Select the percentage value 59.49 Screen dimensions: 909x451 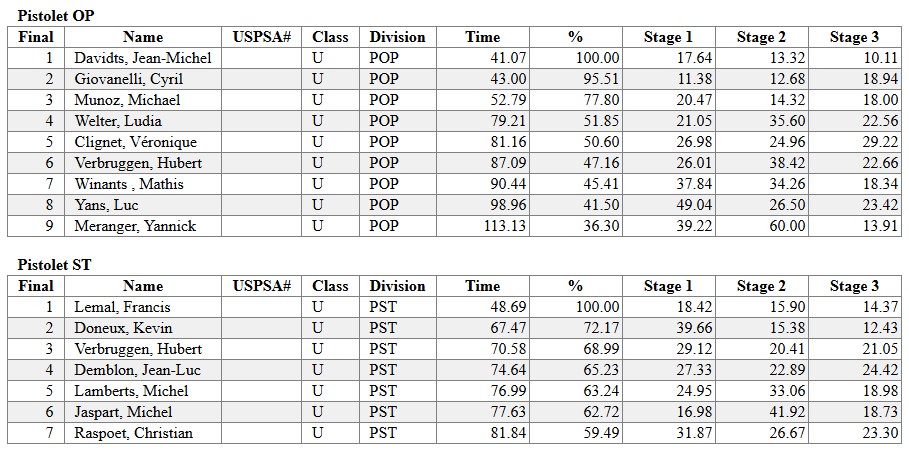click(599, 433)
